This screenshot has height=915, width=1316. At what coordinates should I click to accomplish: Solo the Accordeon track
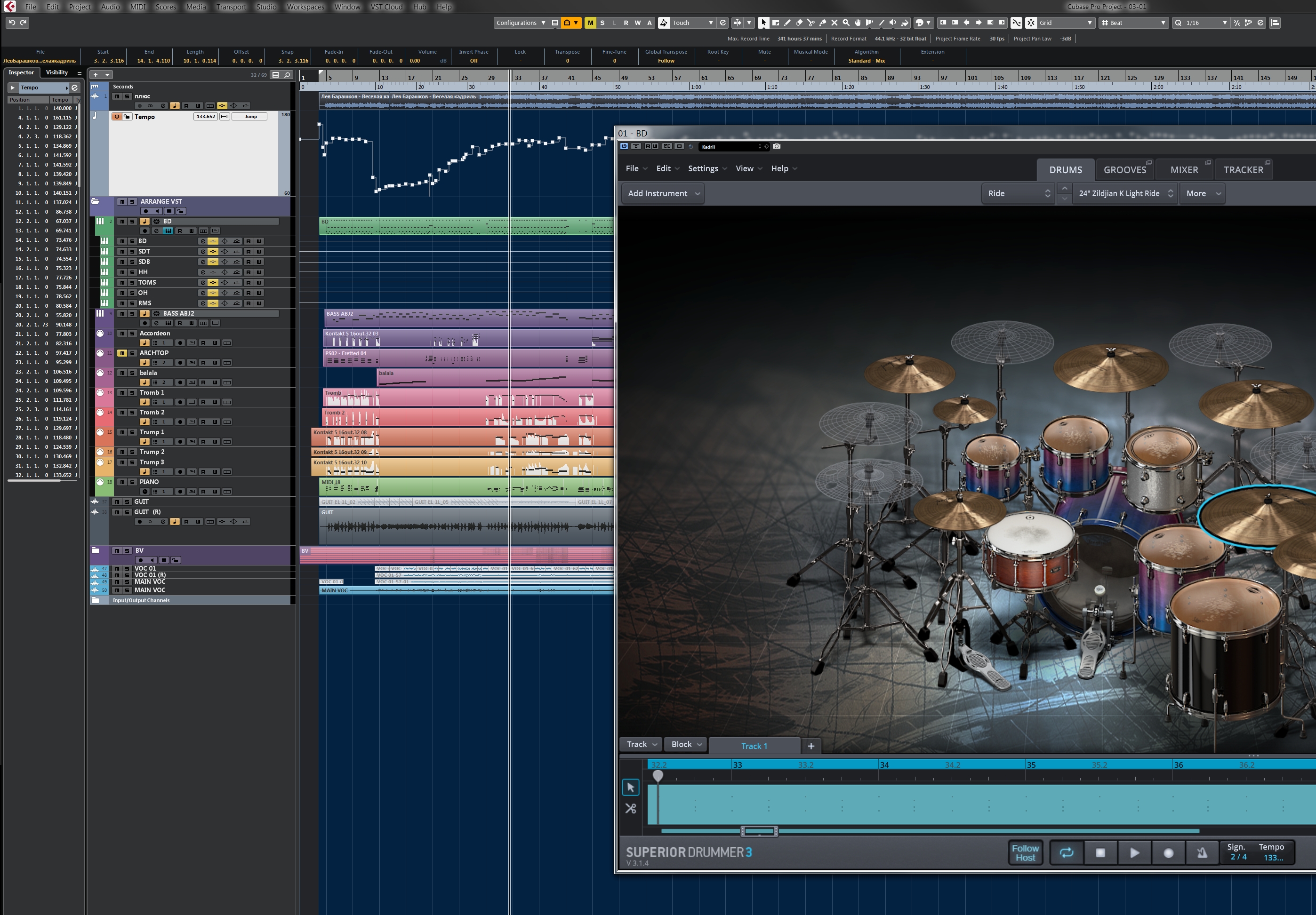tap(132, 334)
